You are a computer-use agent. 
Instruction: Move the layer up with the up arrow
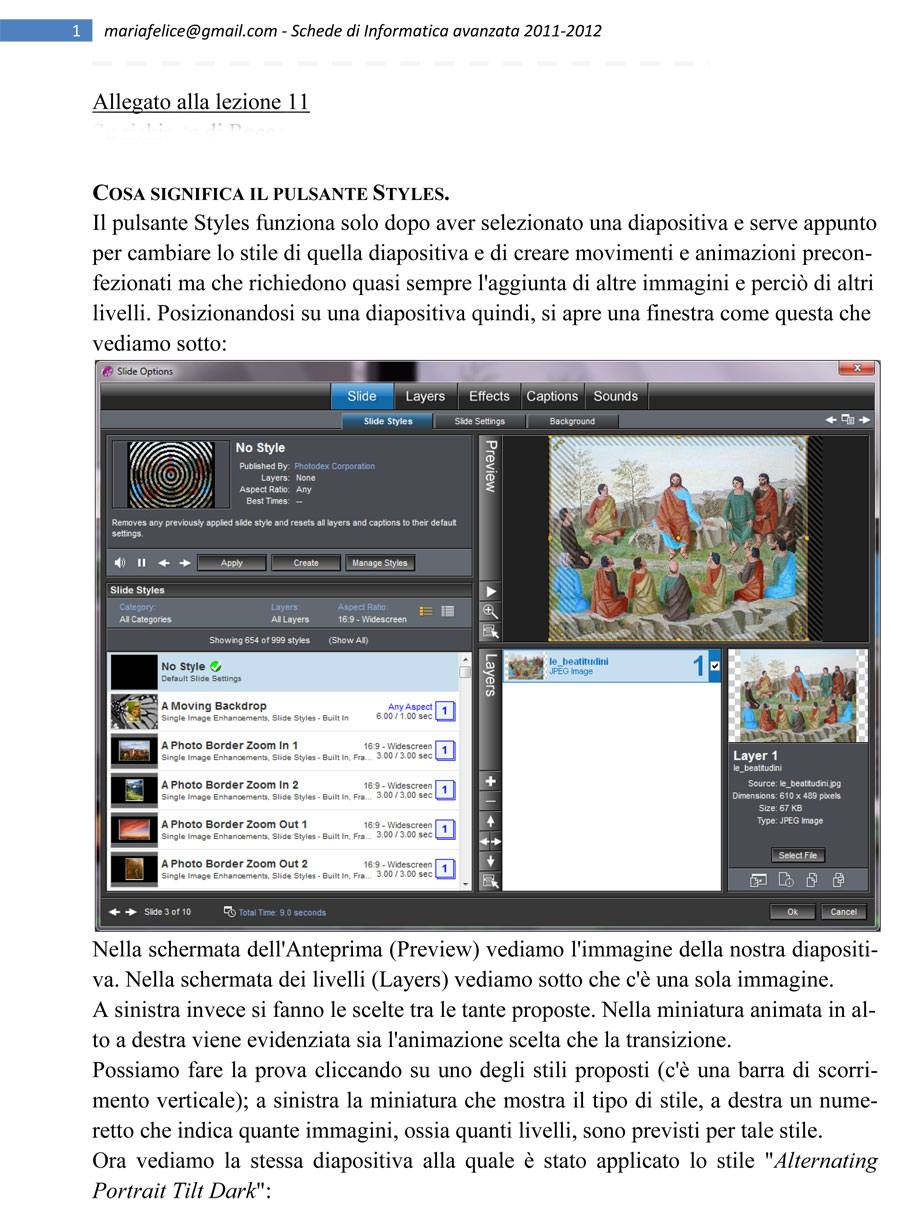pyautogui.click(x=490, y=821)
